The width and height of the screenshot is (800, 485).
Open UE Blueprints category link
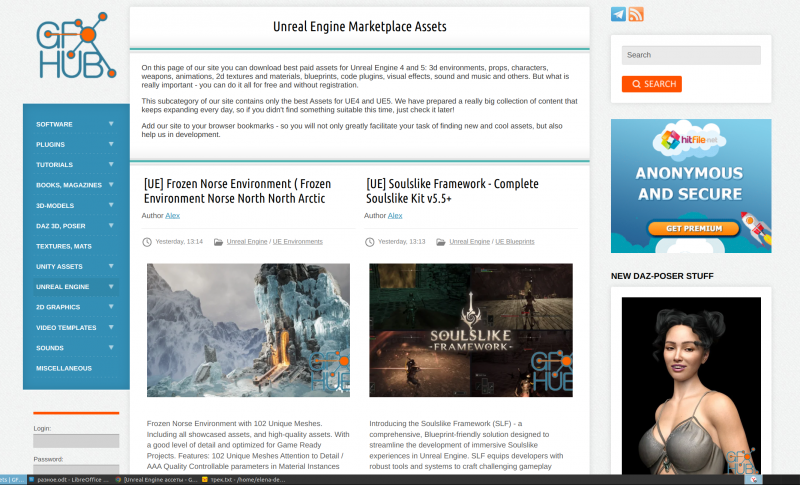(x=514, y=242)
